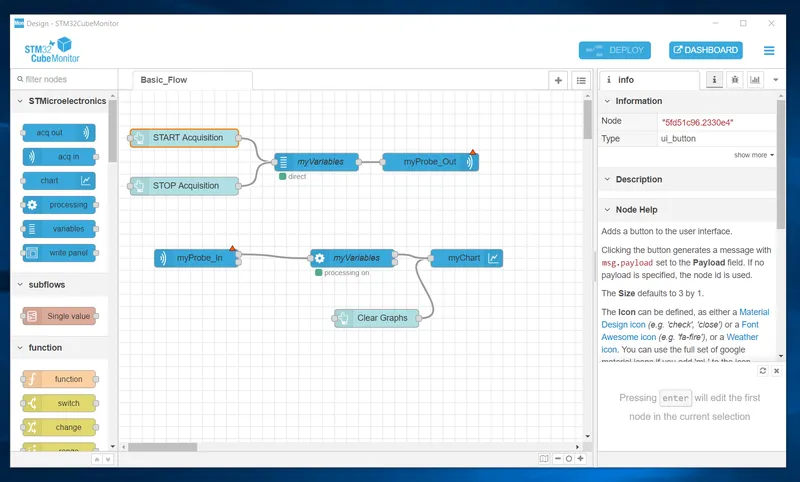
Task: Zoom in the canvas with plus
Action: coord(581,459)
